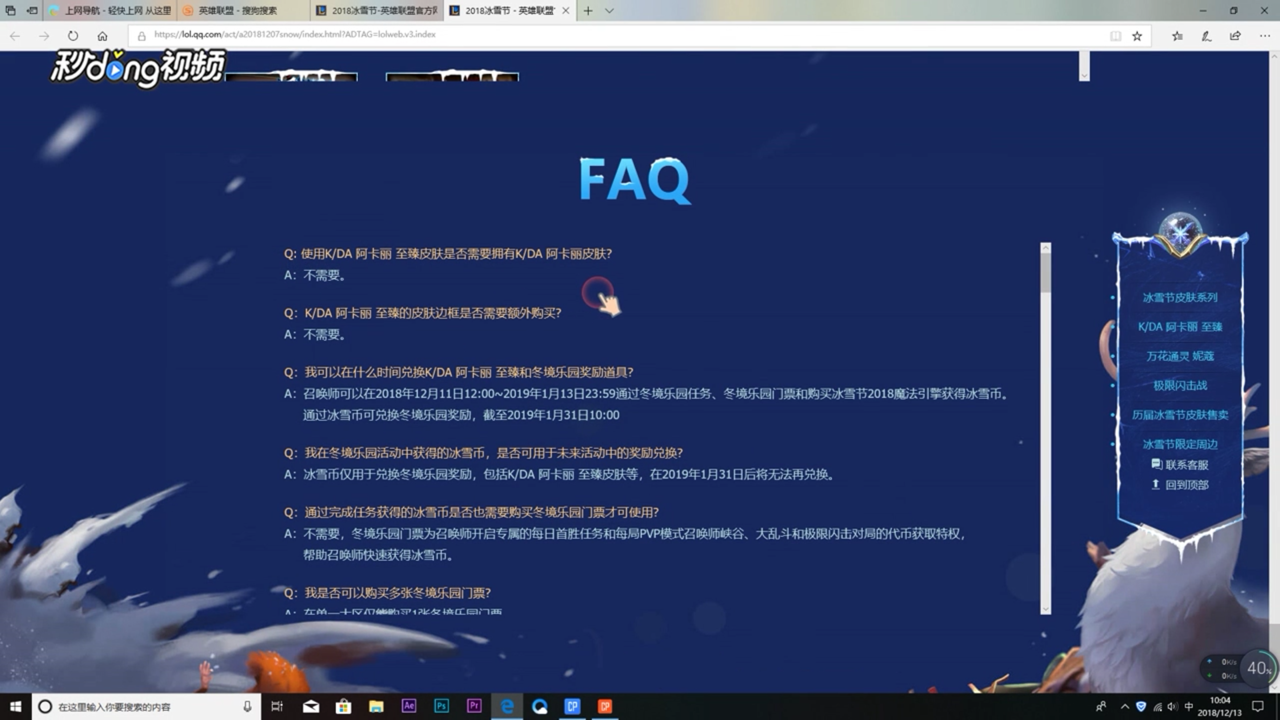1280x720 pixels.
Task: Open the Edge favorites hub icon
Action: tap(1177, 35)
